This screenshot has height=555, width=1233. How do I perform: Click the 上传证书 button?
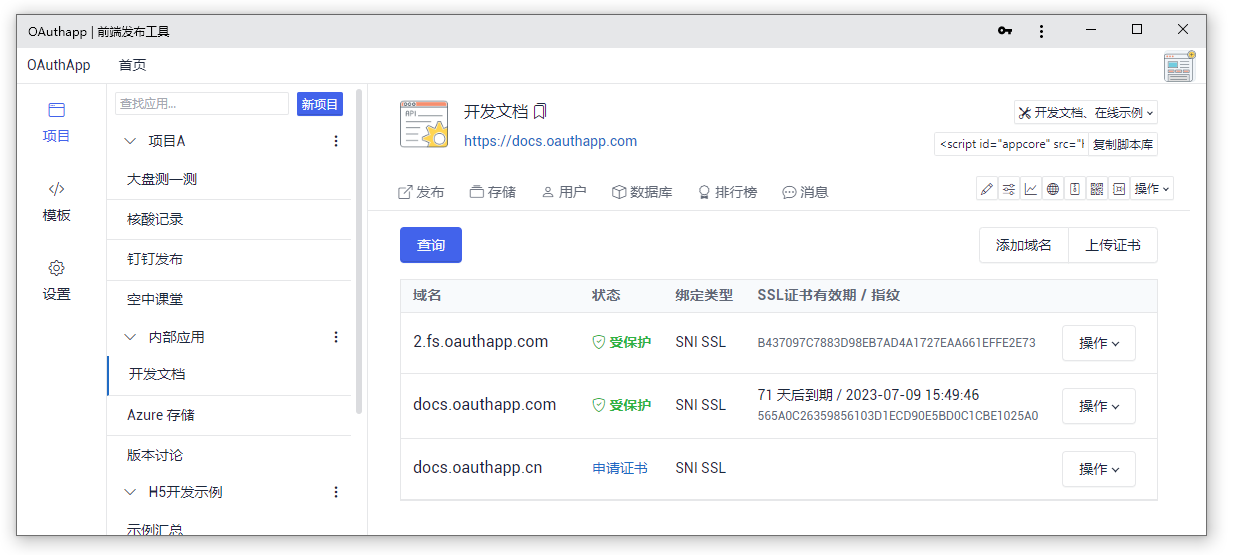(x=1113, y=245)
